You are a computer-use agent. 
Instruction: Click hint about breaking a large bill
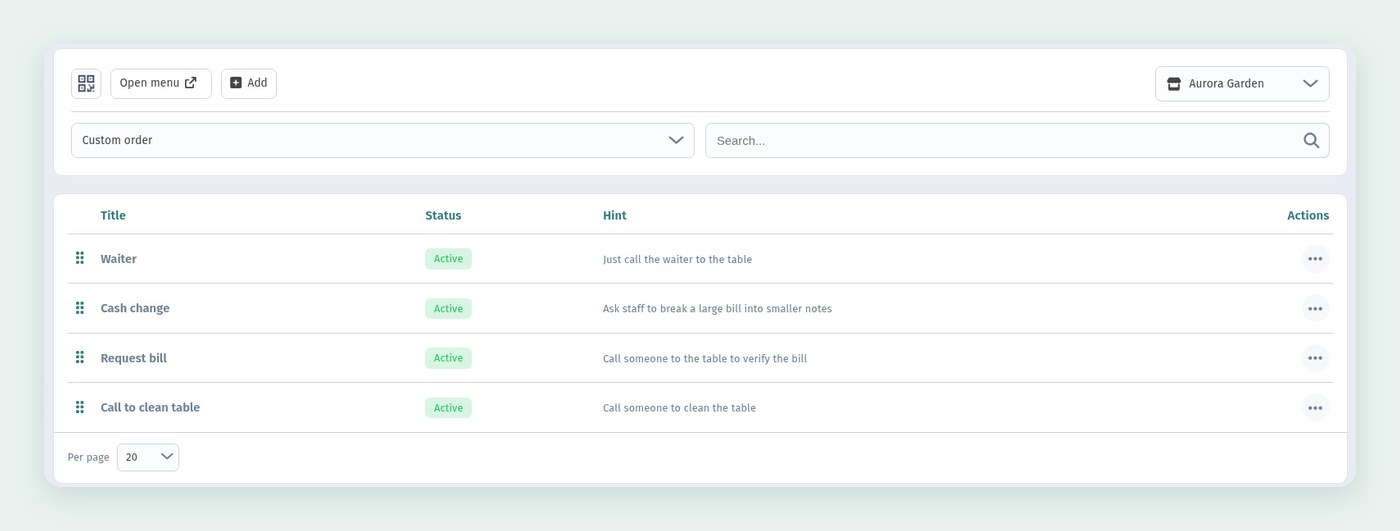717,308
